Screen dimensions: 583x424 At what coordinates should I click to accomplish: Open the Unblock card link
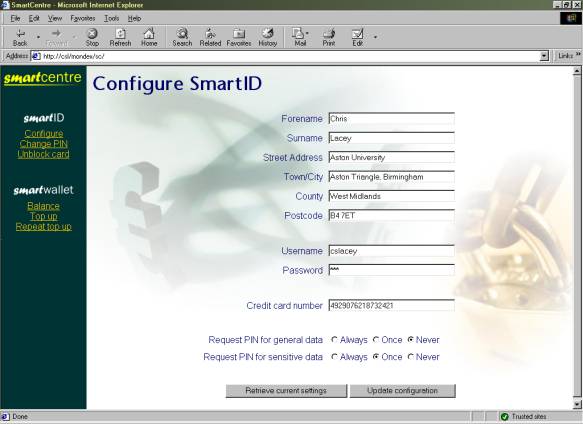tap(43, 154)
